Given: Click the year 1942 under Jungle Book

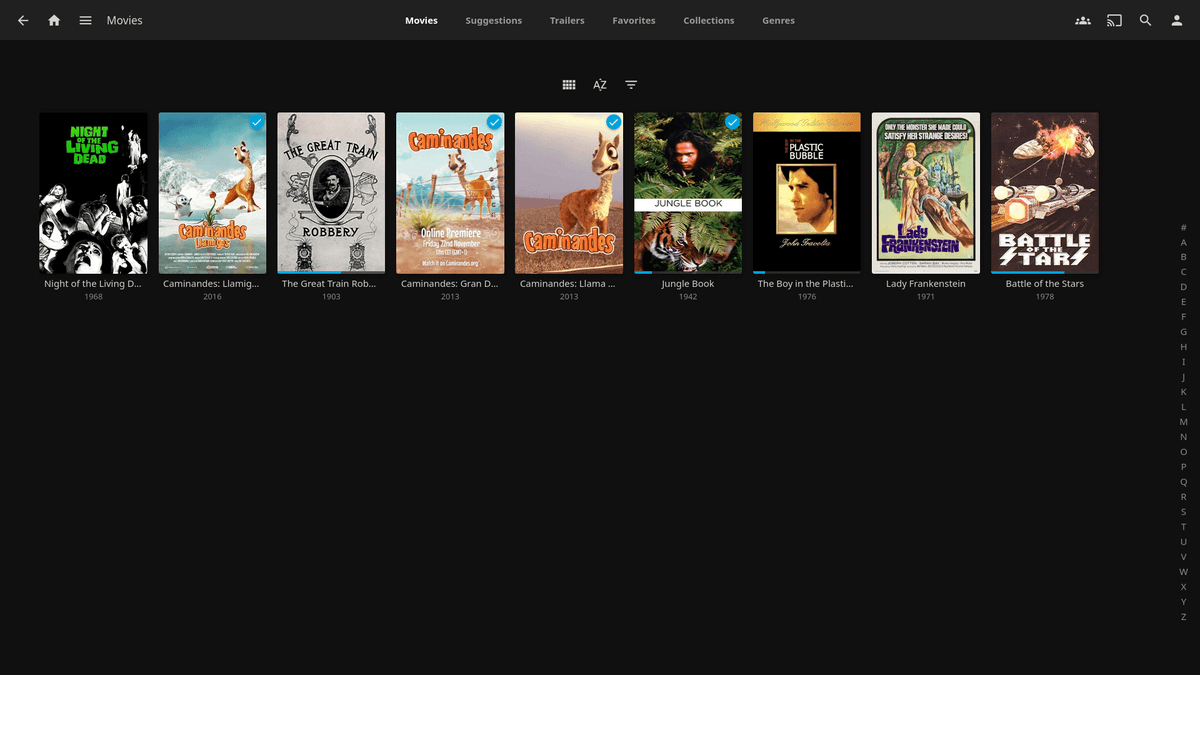Looking at the screenshot, I should tap(688, 297).
